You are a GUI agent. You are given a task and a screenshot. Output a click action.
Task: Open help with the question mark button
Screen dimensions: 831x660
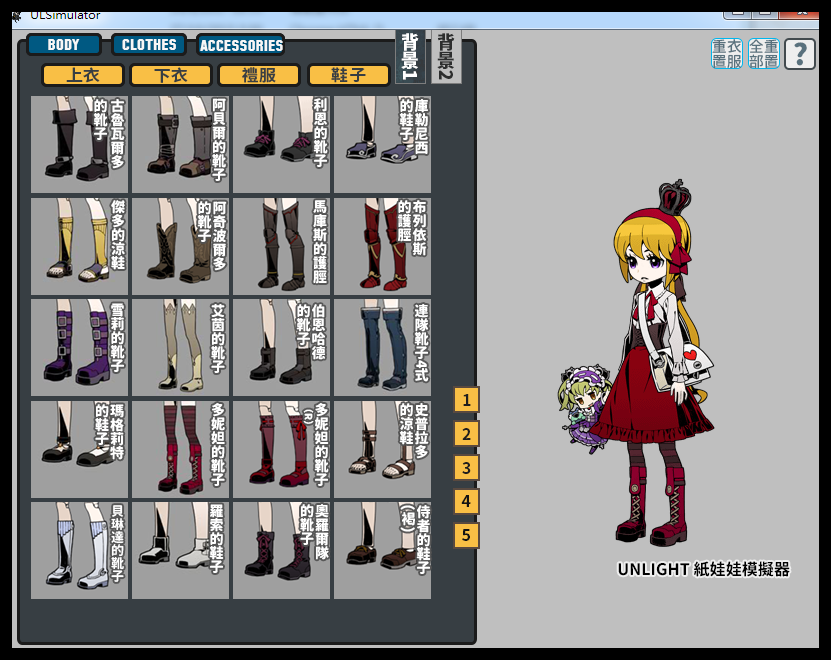[x=800, y=54]
